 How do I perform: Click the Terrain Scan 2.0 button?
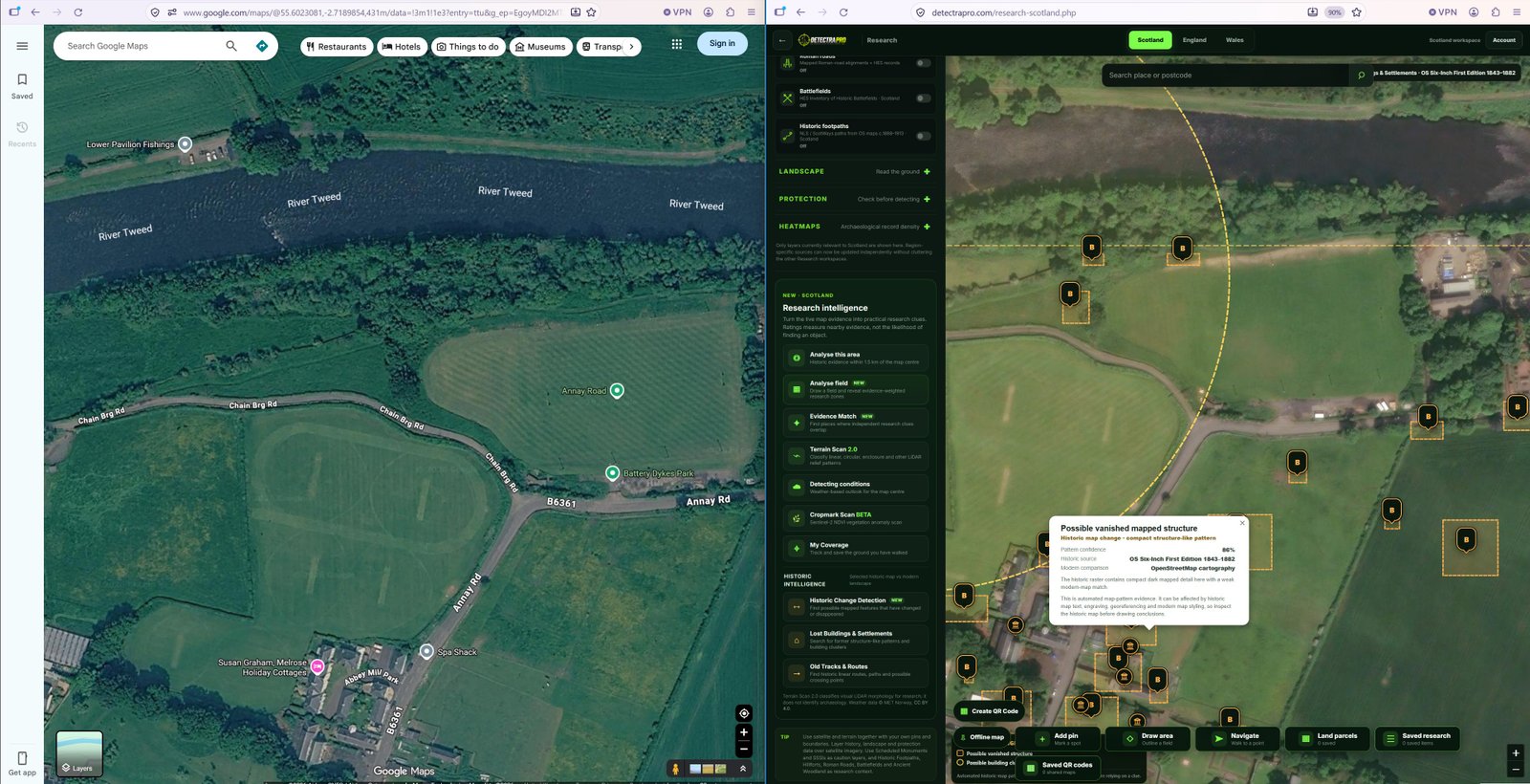click(856, 456)
